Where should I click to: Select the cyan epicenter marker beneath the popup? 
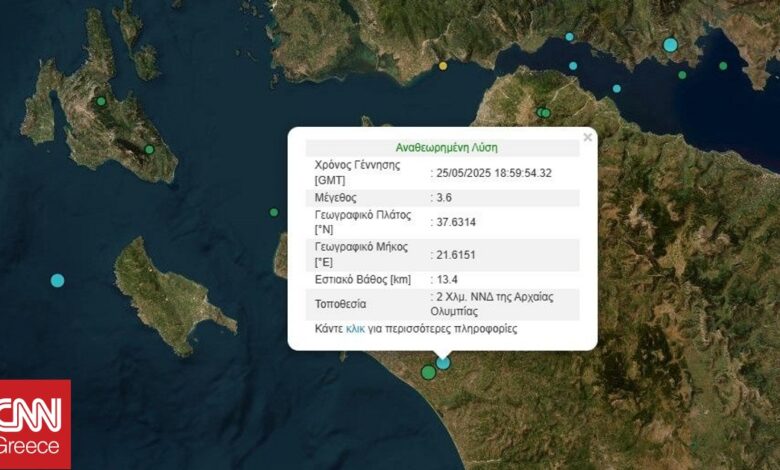point(443,362)
